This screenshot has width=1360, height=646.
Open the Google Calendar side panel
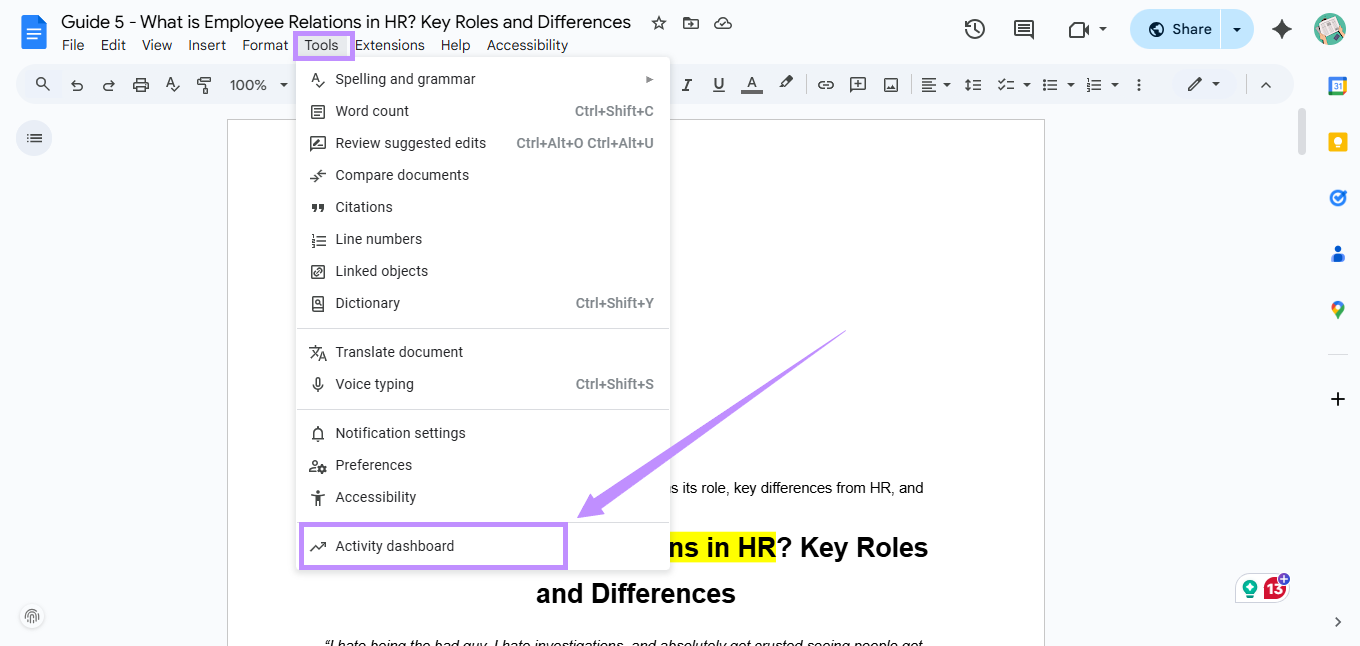point(1338,86)
